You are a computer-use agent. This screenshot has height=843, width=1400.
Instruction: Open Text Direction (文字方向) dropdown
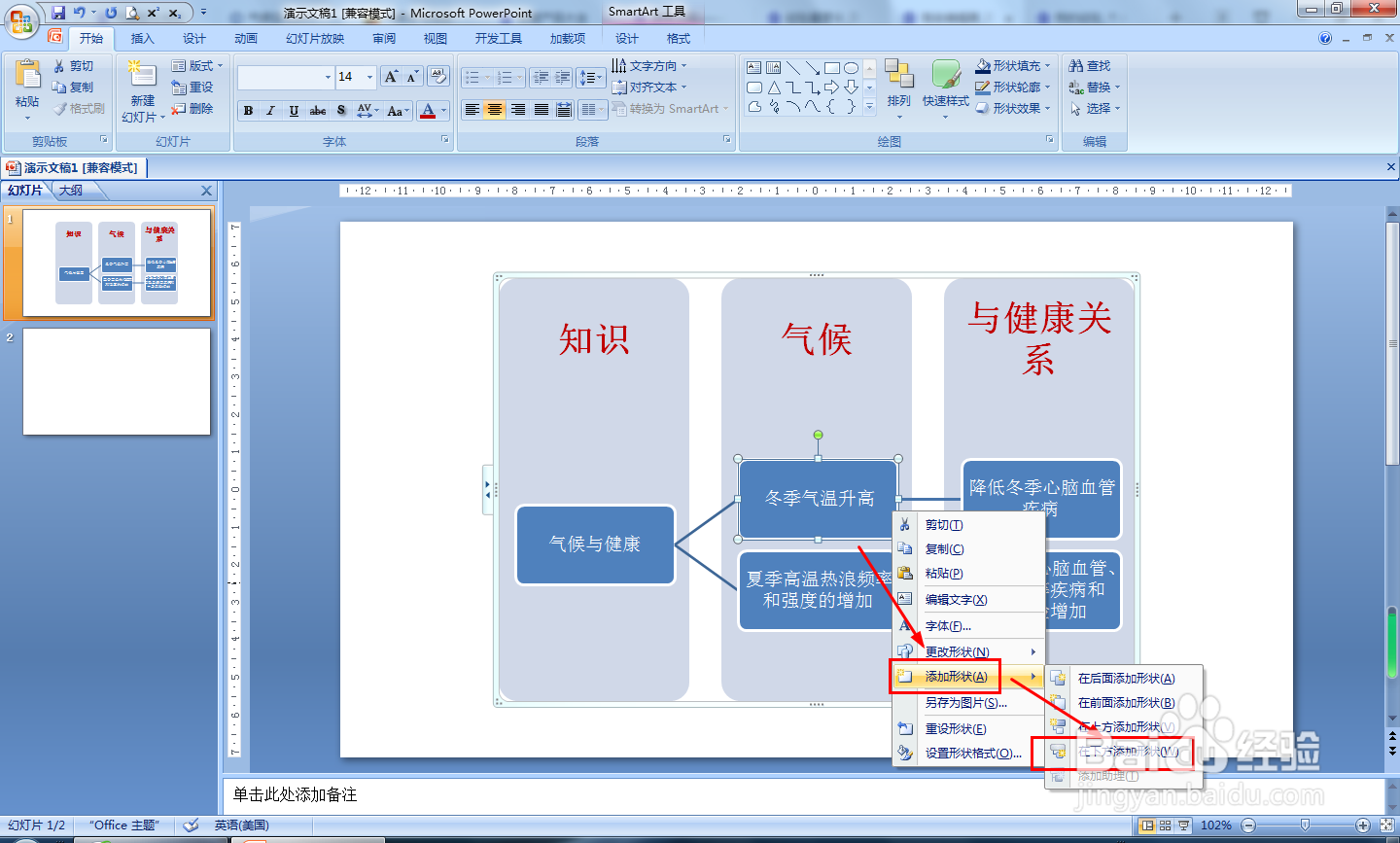pos(649,66)
